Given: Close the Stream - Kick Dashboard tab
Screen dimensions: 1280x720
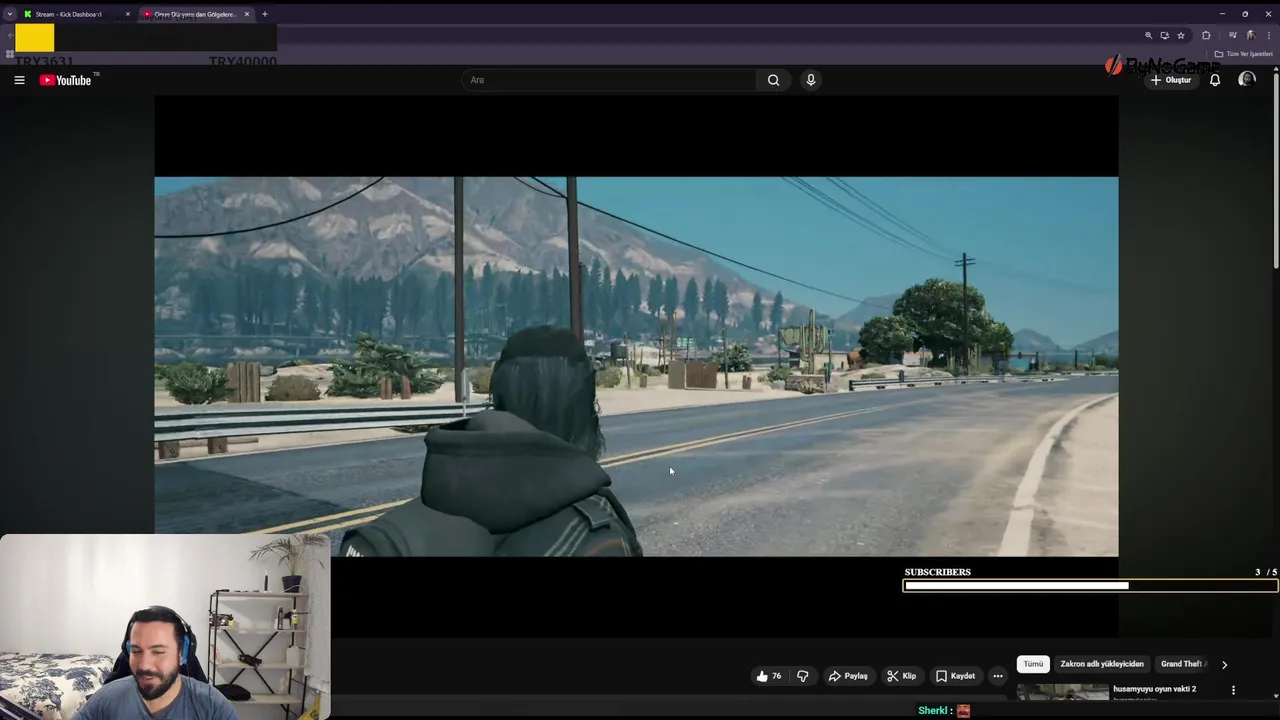Looking at the screenshot, I should [x=127, y=14].
